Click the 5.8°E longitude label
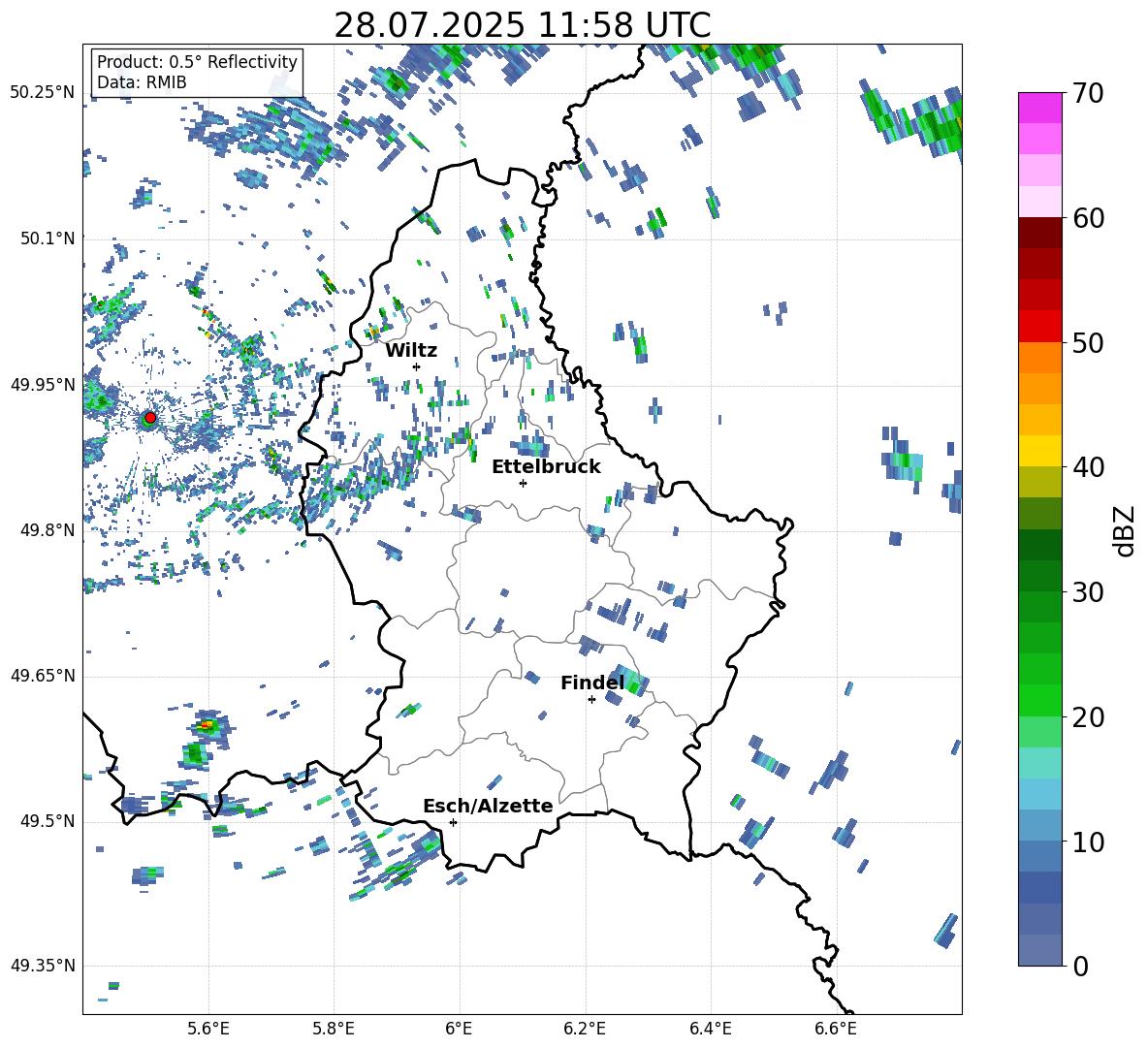This screenshot has width=1148, height=1048. 334,1029
